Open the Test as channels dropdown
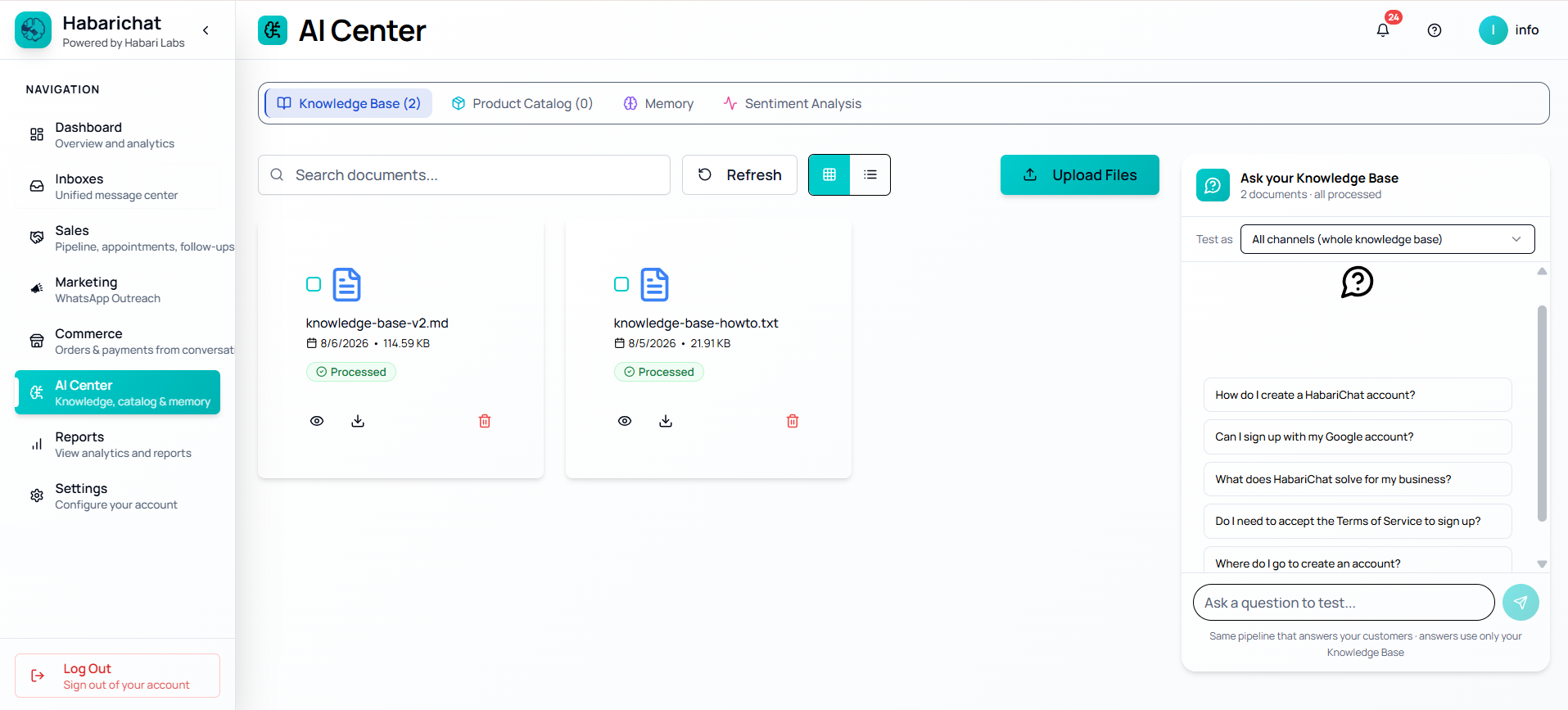Screen dimensions: 1568x710 [x=1387, y=239]
